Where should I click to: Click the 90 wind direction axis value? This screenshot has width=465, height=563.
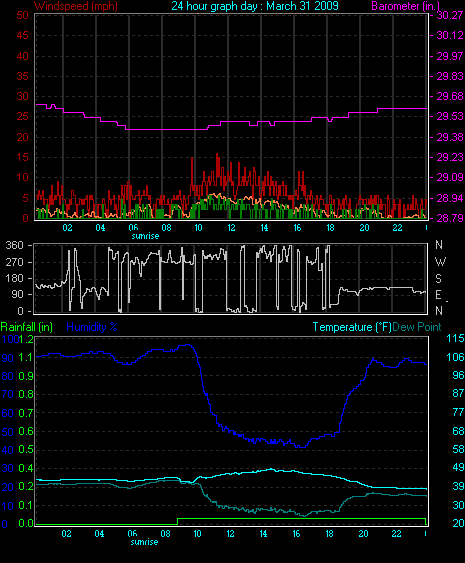[x=17, y=294]
